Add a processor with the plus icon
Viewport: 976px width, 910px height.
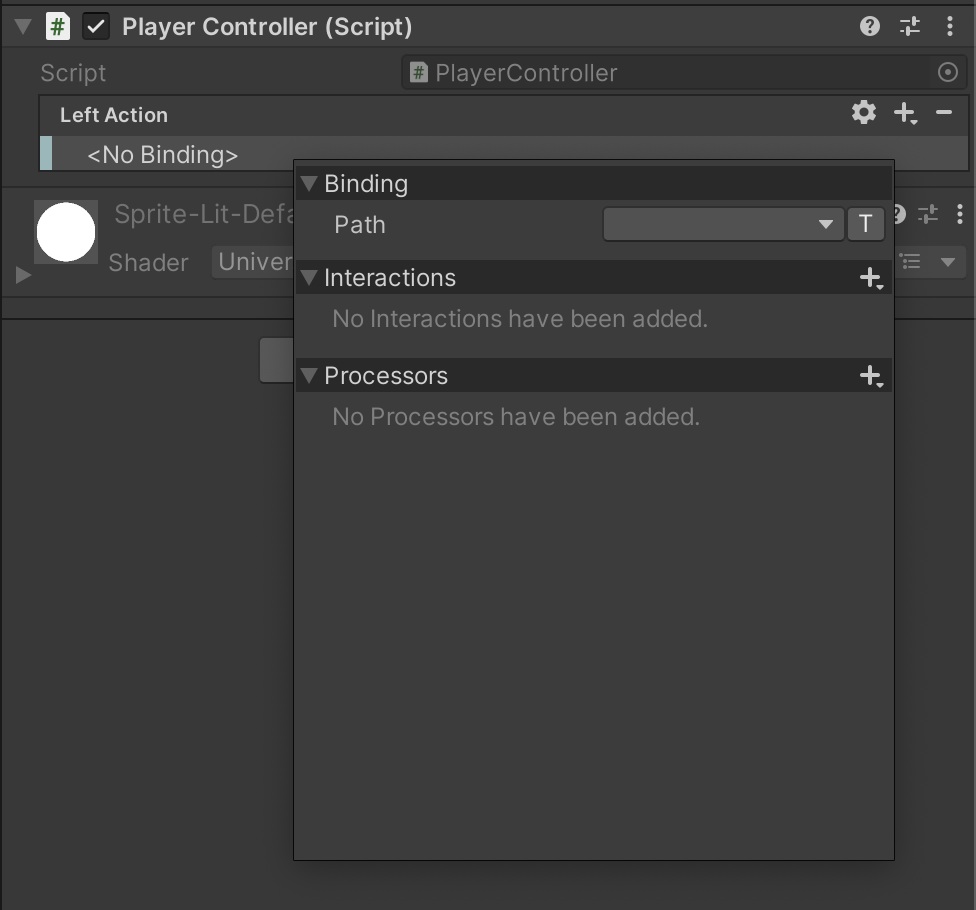click(871, 376)
